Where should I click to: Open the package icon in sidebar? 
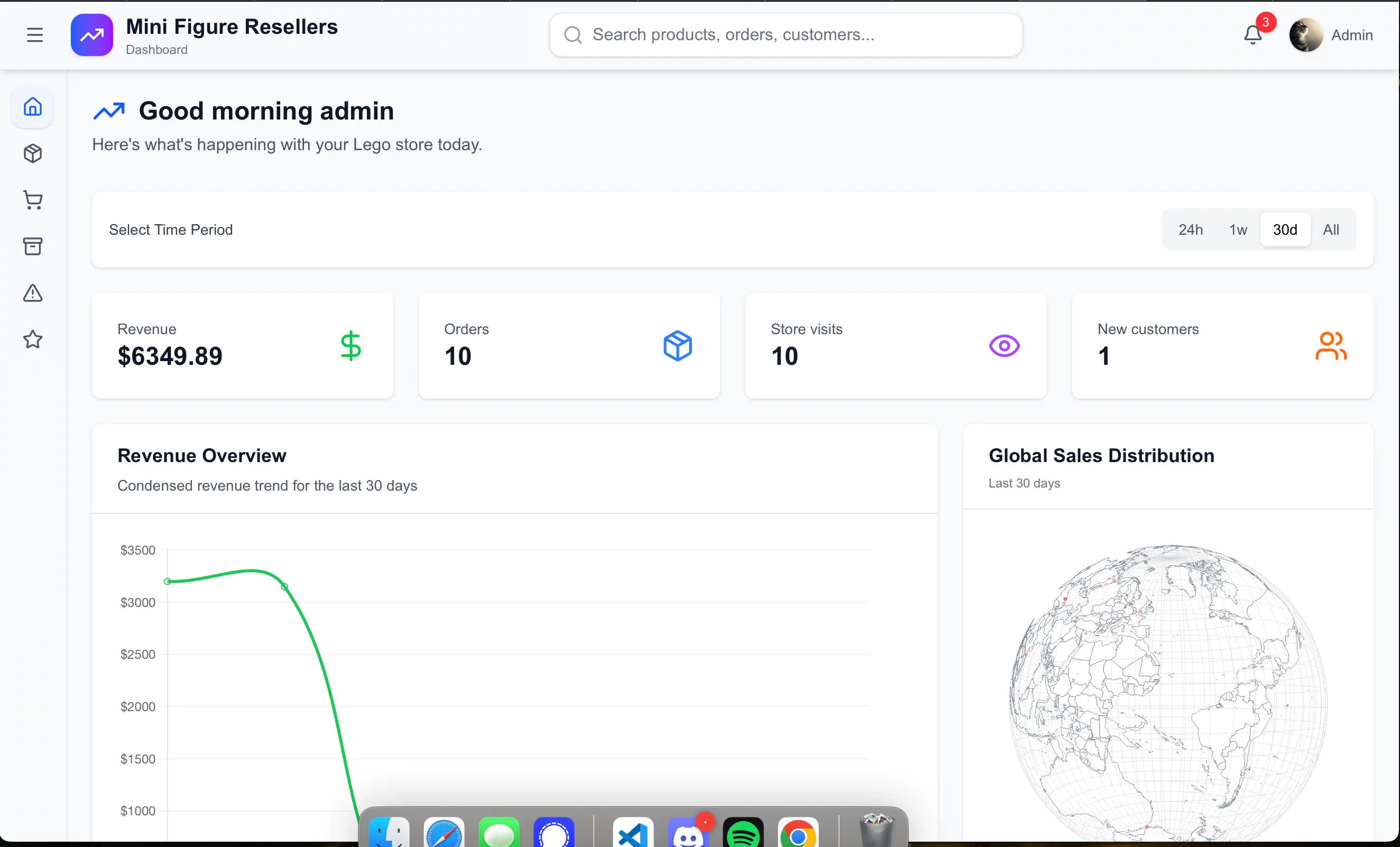click(x=32, y=153)
